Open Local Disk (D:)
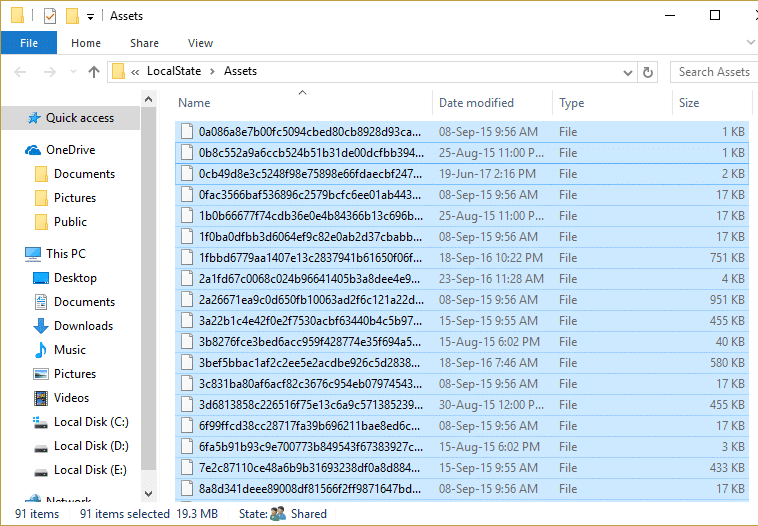This screenshot has height=526, width=758. pyautogui.click(x=81, y=446)
